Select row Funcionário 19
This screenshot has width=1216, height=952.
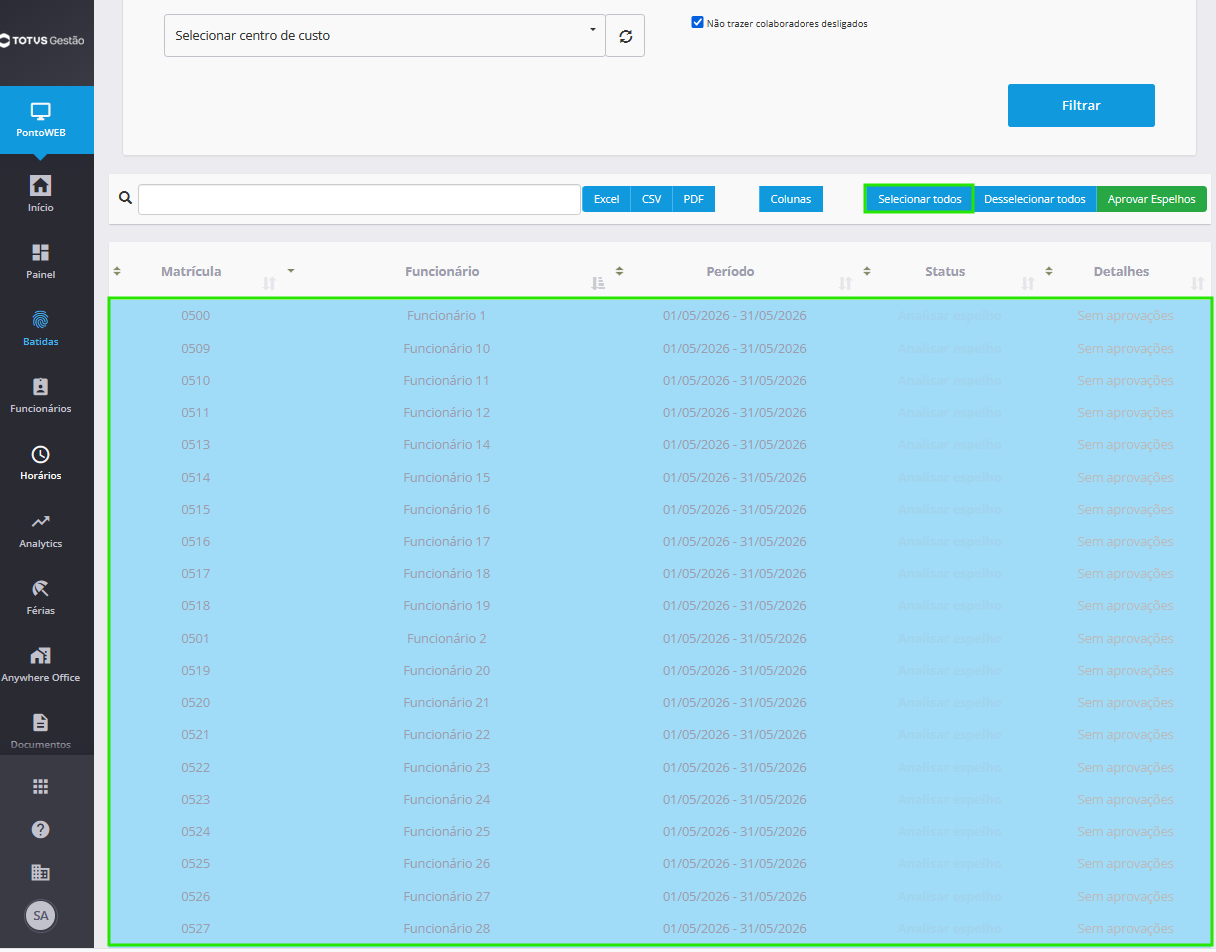point(660,605)
